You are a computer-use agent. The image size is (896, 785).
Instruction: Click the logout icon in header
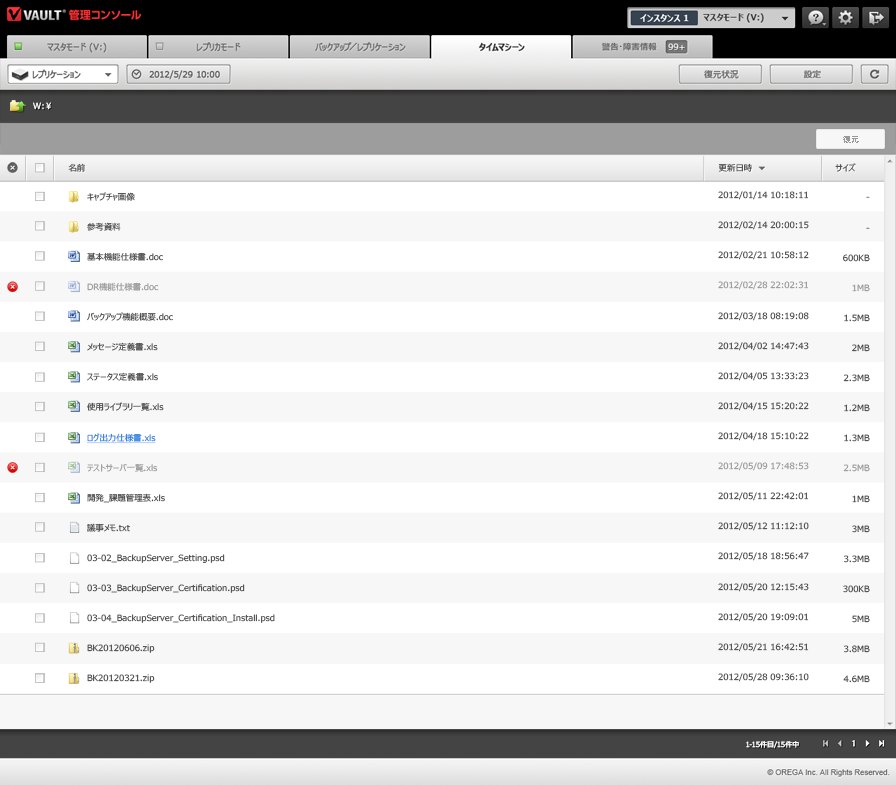coord(875,17)
